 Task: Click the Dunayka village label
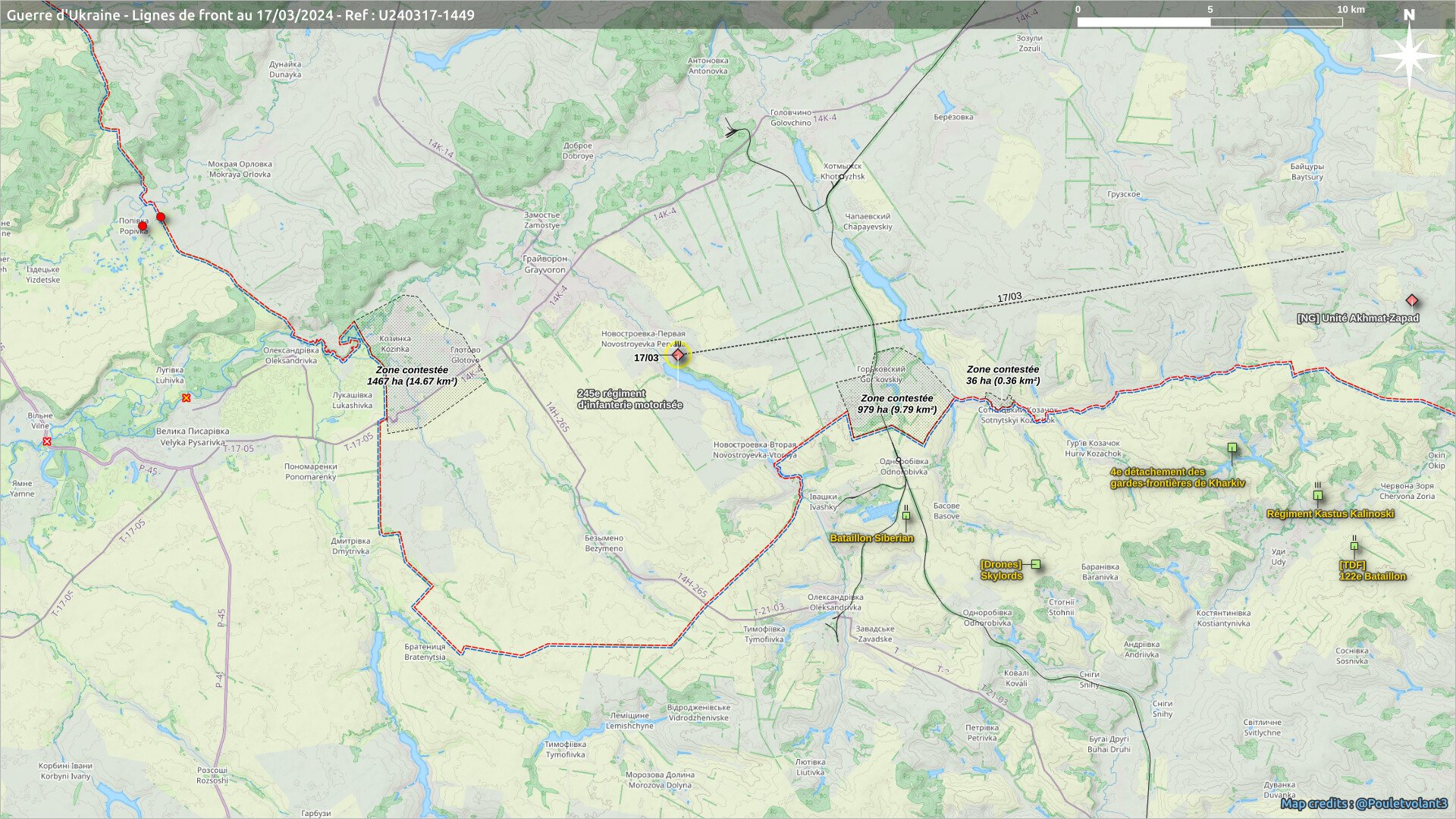[285, 69]
